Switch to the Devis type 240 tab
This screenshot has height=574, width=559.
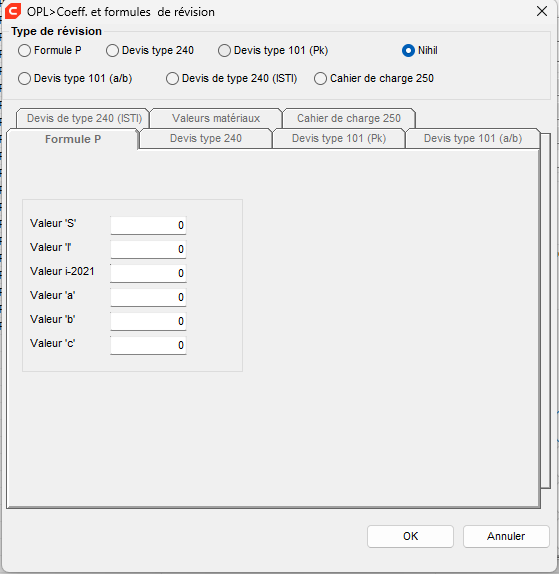[x=206, y=138]
